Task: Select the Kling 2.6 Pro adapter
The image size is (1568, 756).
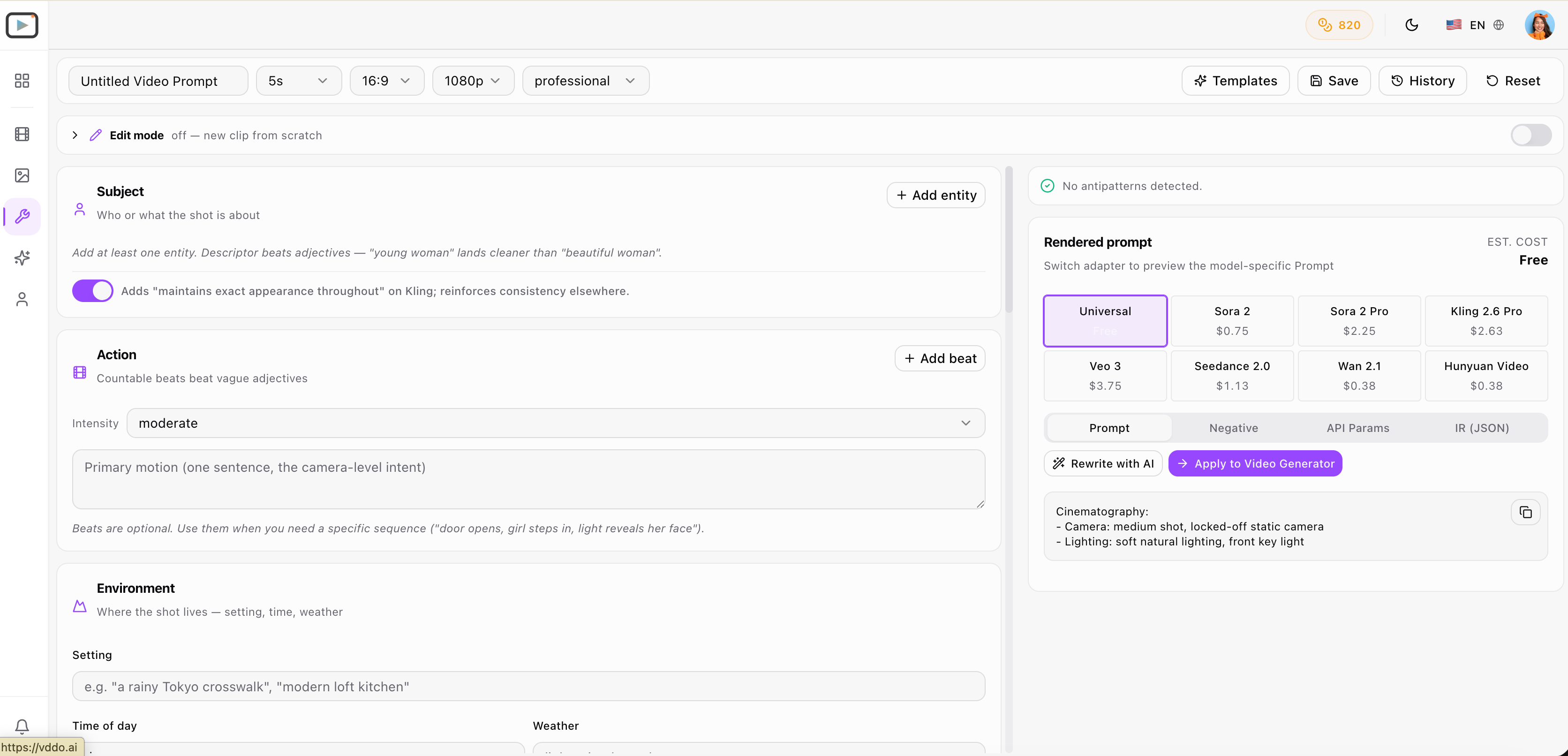Action: (x=1486, y=321)
